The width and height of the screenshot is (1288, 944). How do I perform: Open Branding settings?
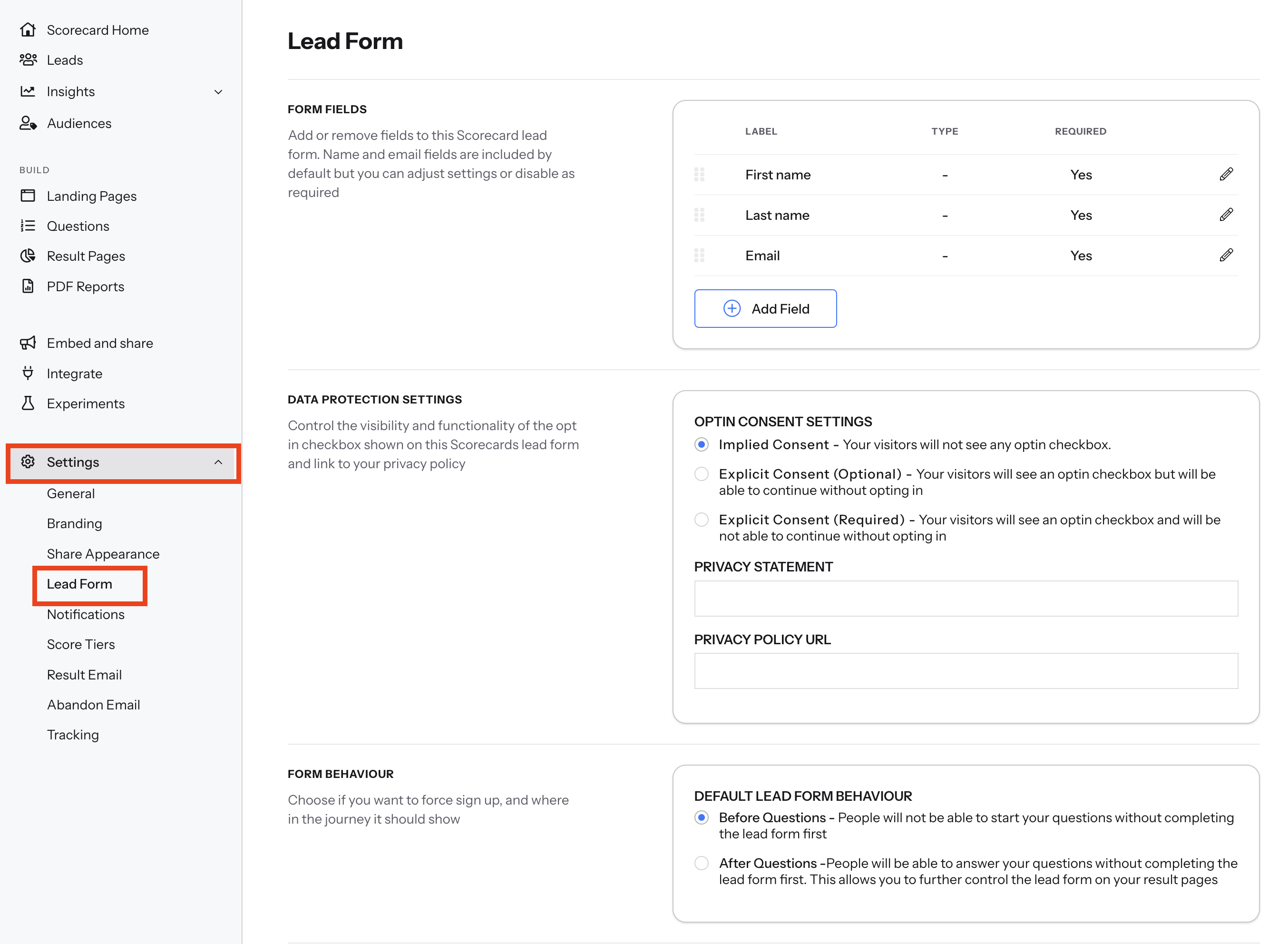click(74, 524)
